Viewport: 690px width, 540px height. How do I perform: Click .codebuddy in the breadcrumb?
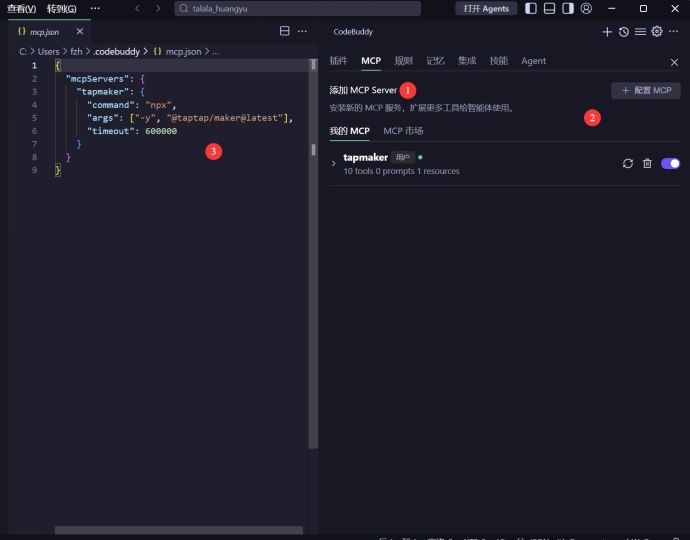point(117,51)
